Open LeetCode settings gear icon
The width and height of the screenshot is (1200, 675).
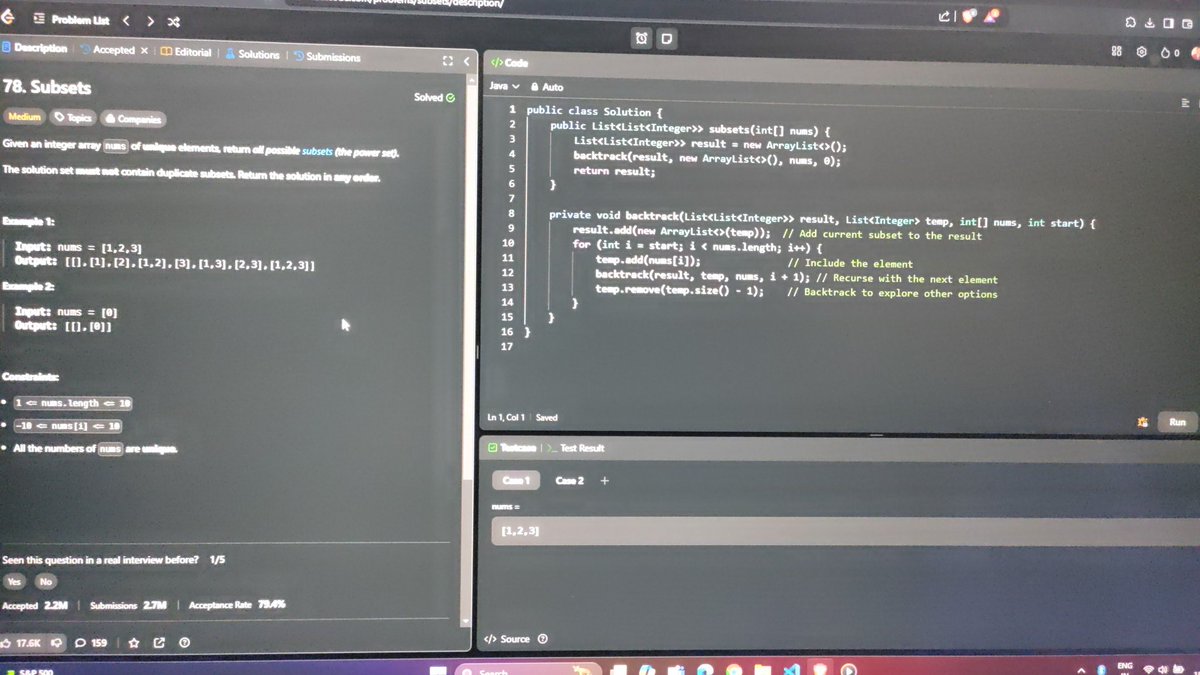[1141, 51]
